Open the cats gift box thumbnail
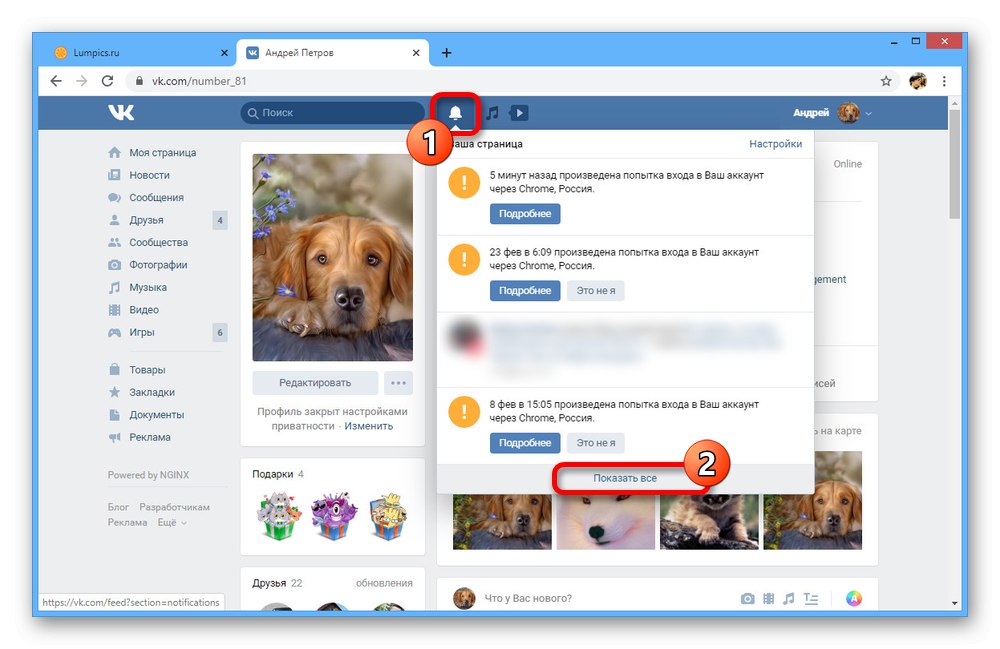 [x=279, y=516]
